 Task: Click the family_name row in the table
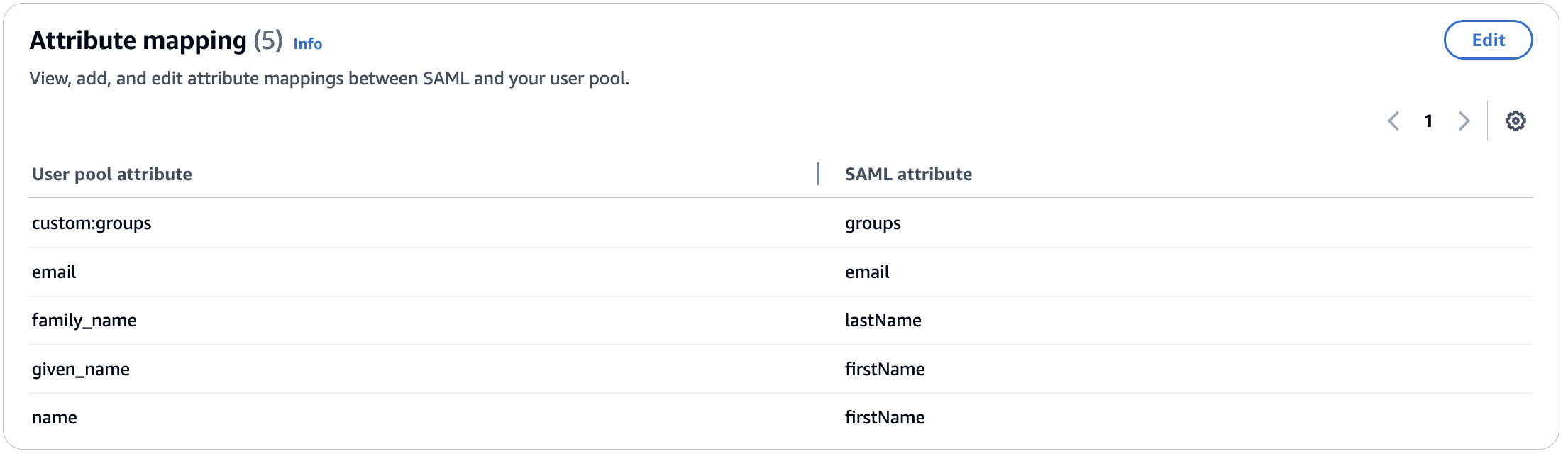coord(84,320)
